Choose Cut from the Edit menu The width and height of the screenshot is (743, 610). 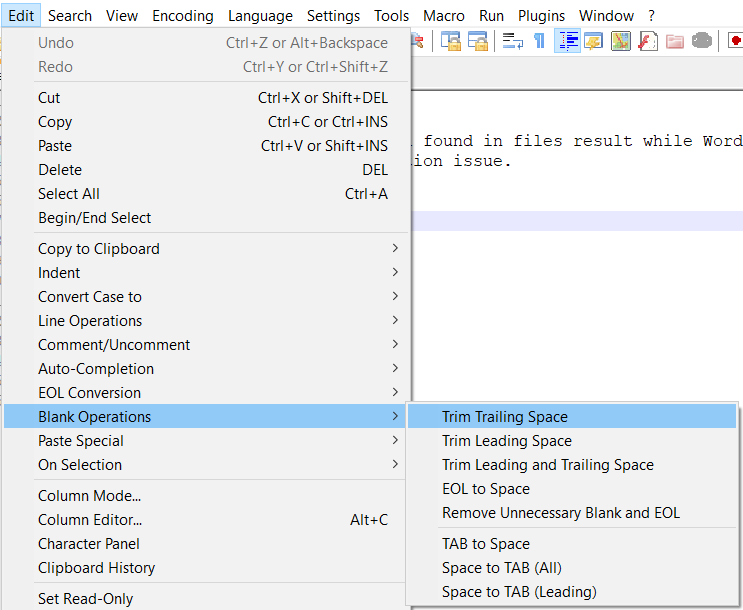(204, 98)
